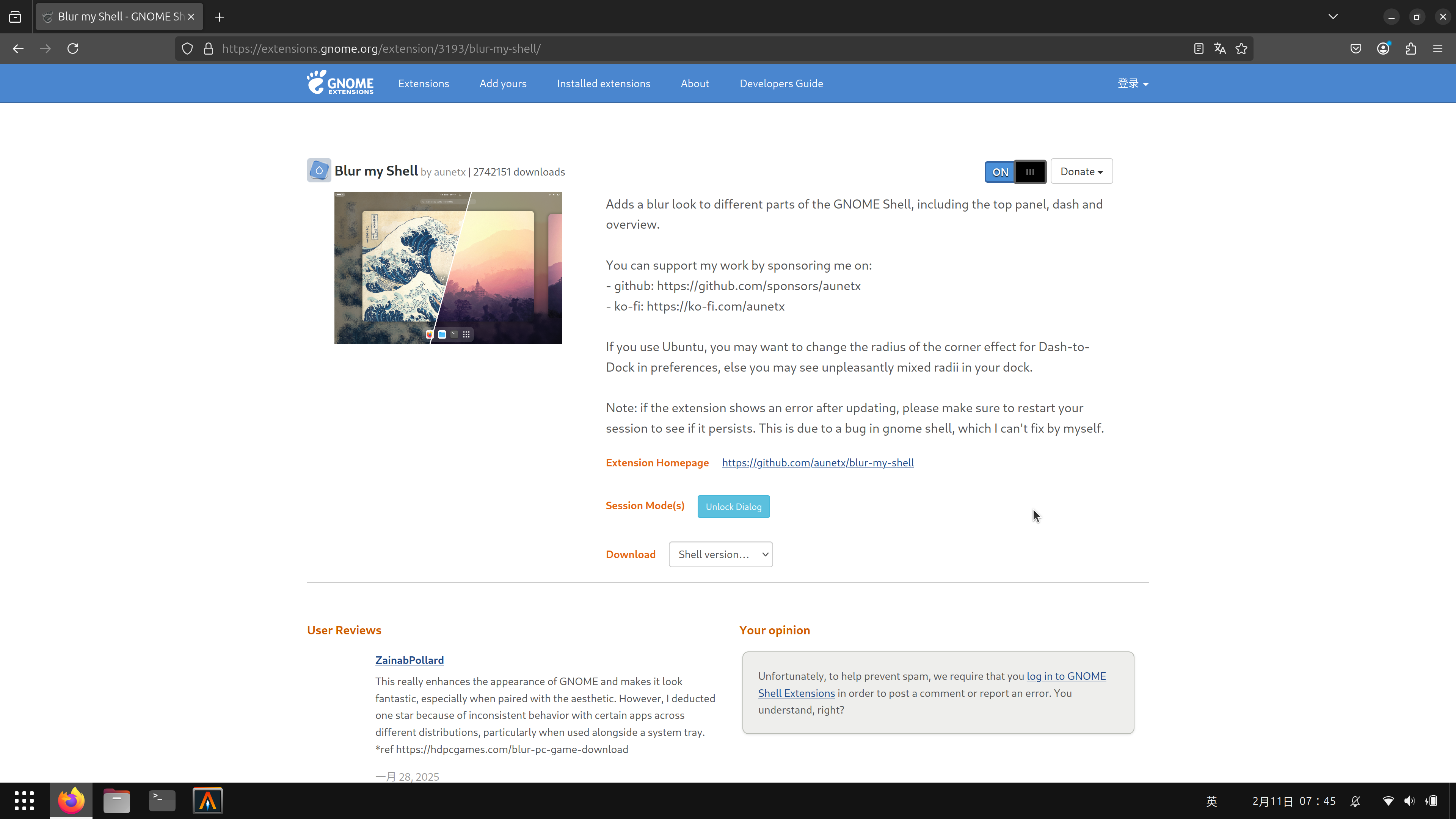Expand the Donate dropdown
1456x819 pixels.
[x=1081, y=171]
